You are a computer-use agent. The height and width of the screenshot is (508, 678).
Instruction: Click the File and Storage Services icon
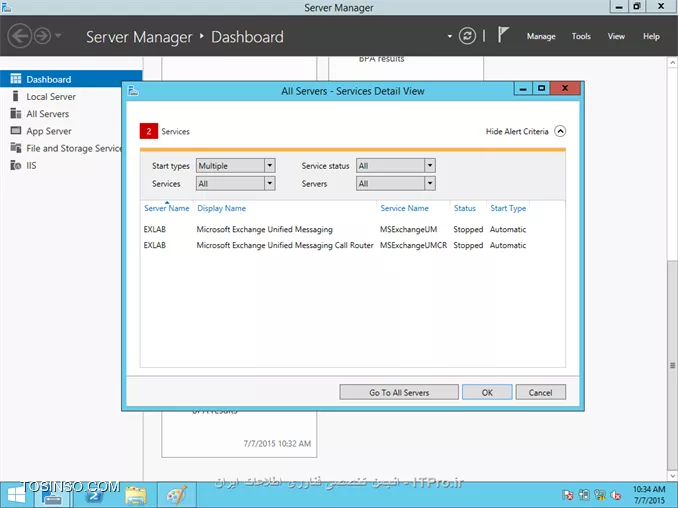coord(16,148)
